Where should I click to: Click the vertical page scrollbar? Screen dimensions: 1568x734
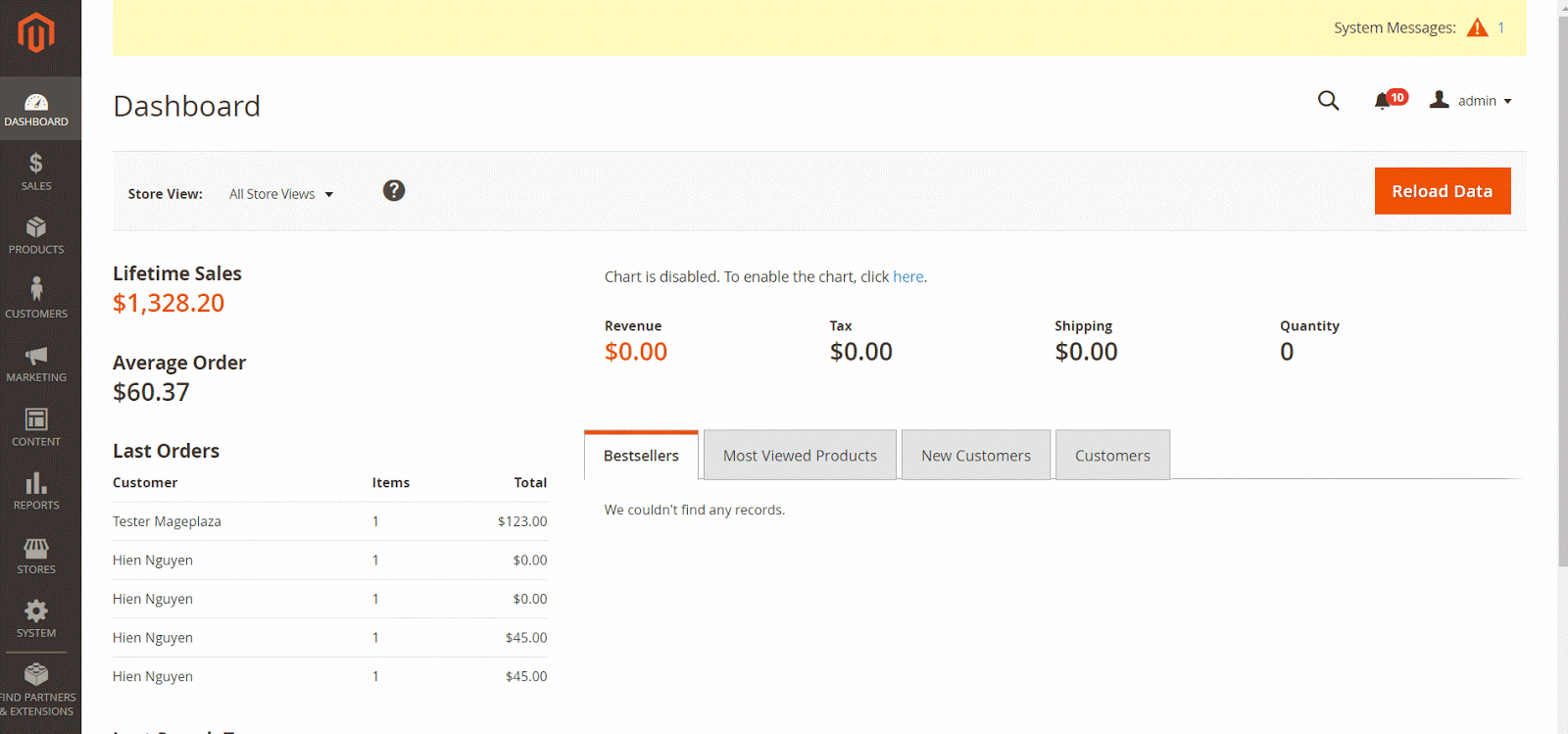[1562, 294]
